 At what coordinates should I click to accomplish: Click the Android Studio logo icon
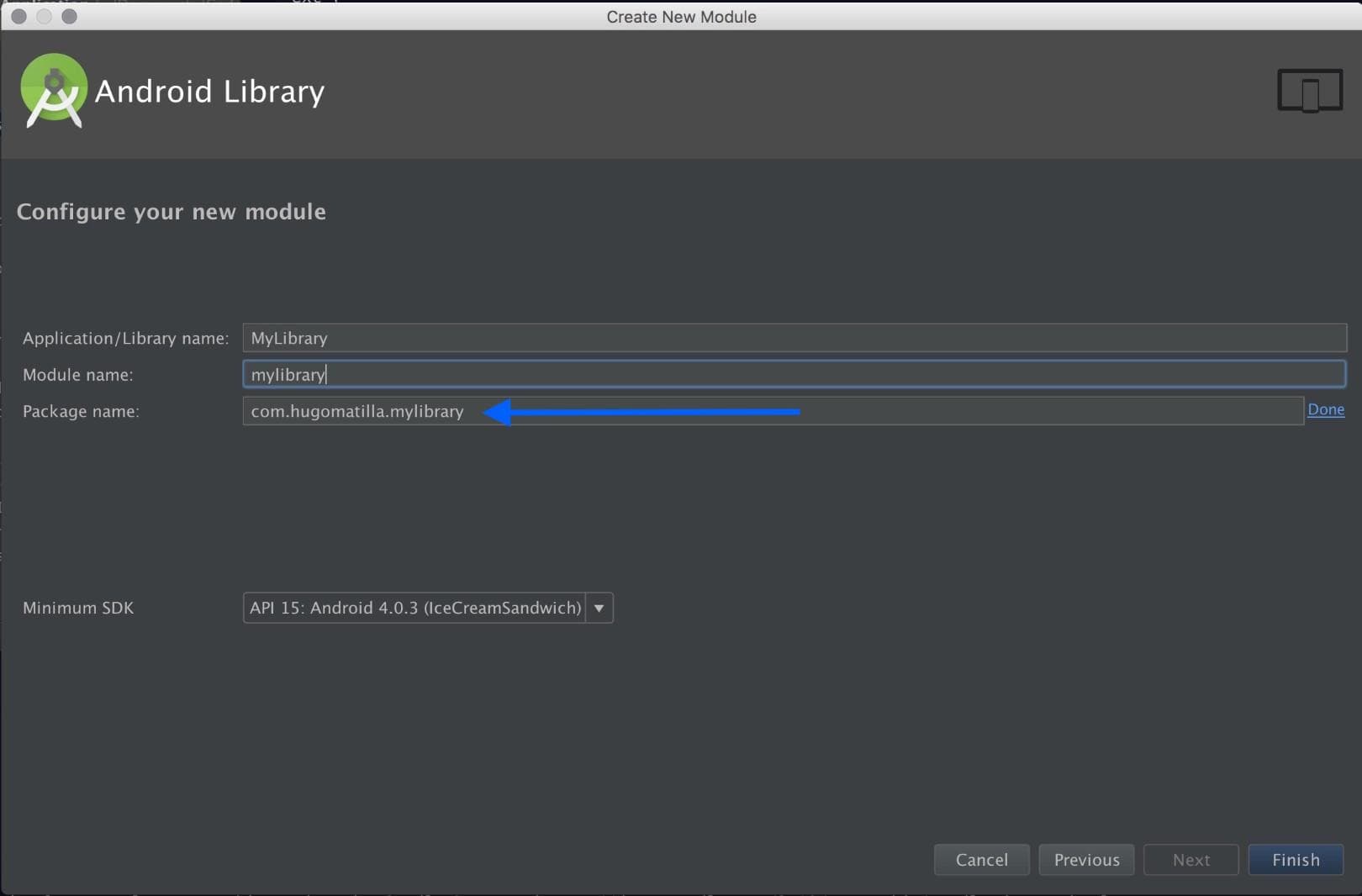(x=53, y=91)
